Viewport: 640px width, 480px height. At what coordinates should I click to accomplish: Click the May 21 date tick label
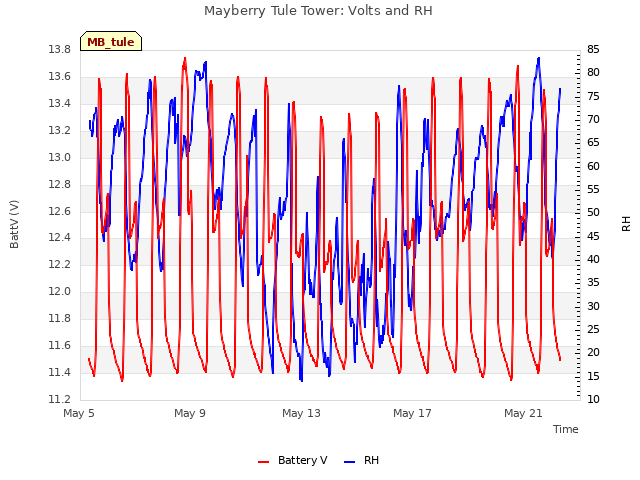click(523, 413)
